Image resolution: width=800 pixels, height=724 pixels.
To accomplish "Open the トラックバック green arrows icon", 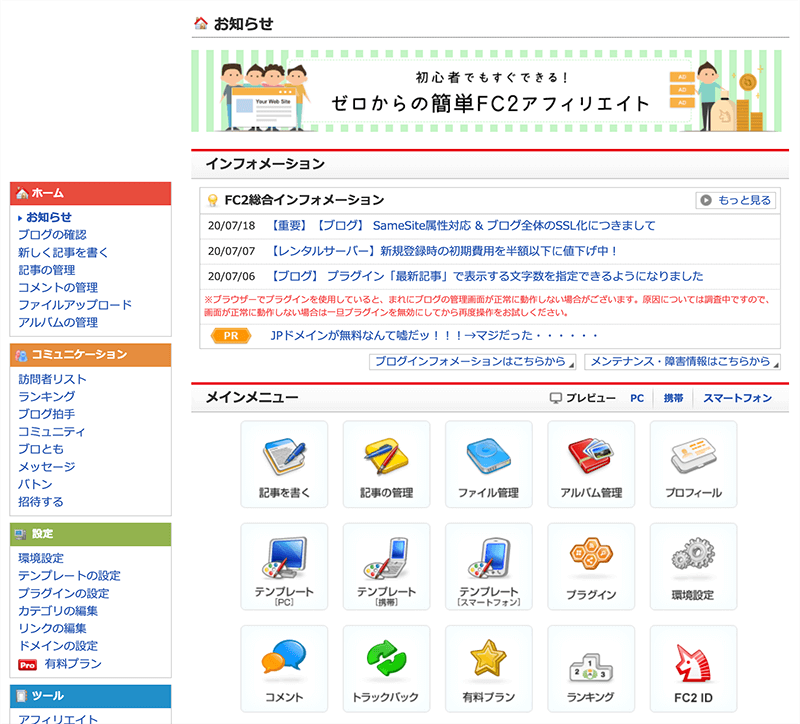I will [386, 669].
